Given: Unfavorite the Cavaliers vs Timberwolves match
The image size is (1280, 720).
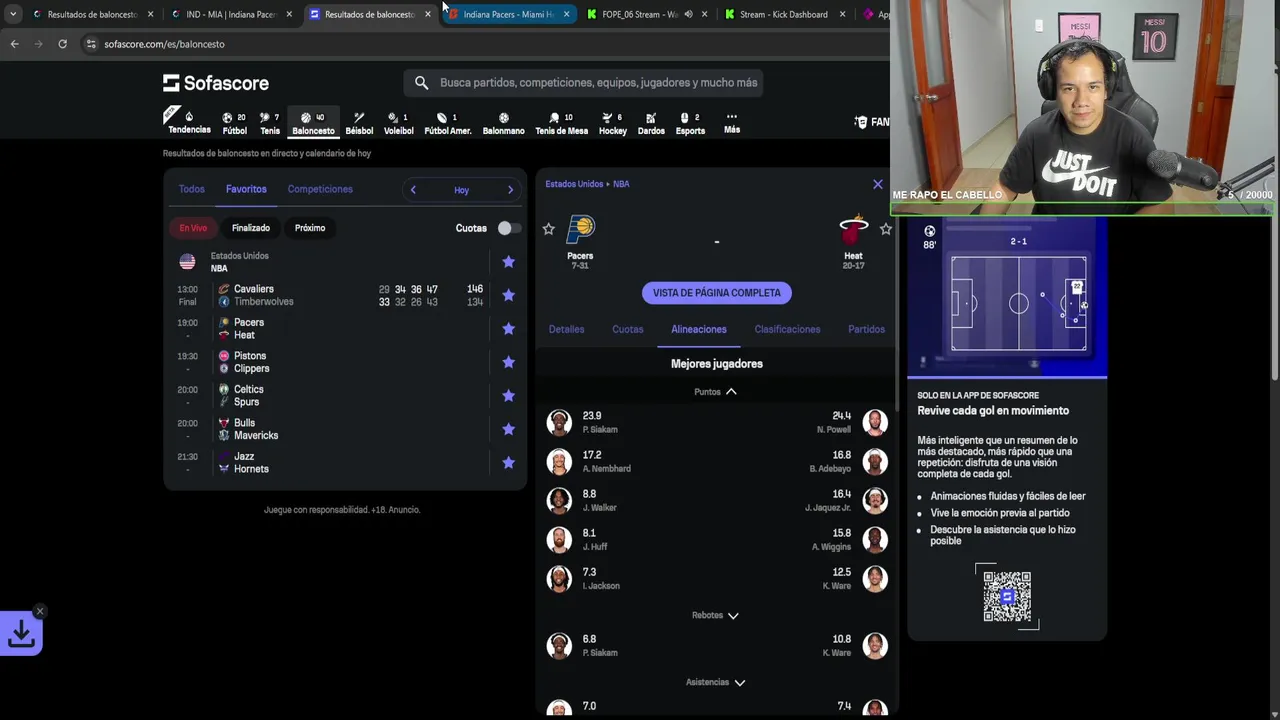Looking at the screenshot, I should (x=508, y=295).
